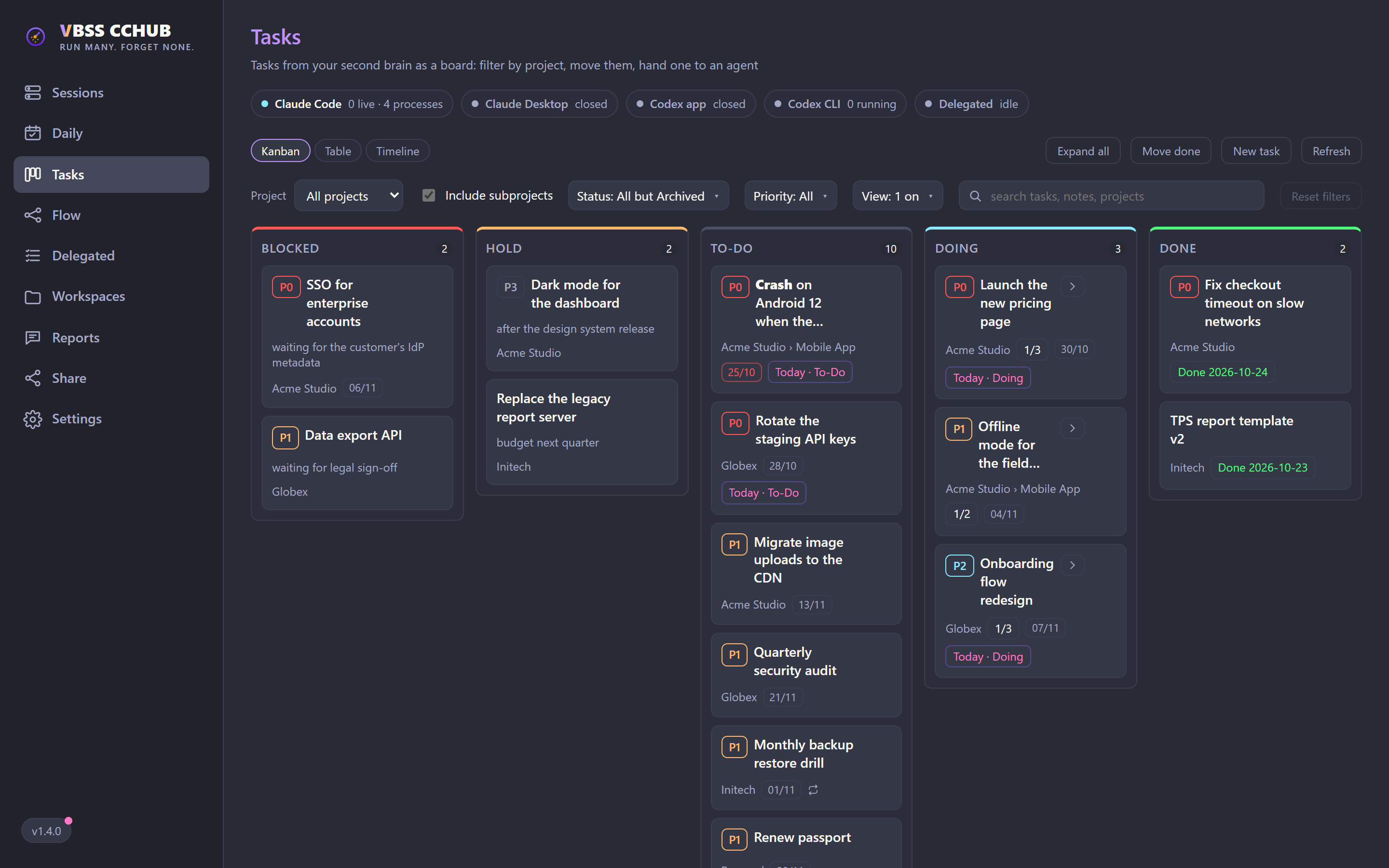Go to Delegated in sidebar
The width and height of the screenshot is (1389, 868).
[x=111, y=256]
